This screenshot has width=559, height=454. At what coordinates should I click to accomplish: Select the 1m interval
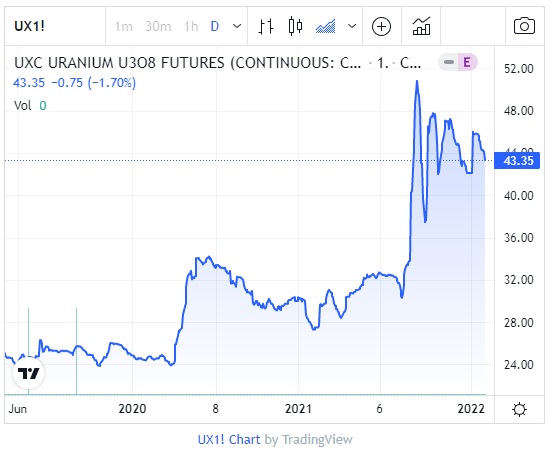click(123, 26)
